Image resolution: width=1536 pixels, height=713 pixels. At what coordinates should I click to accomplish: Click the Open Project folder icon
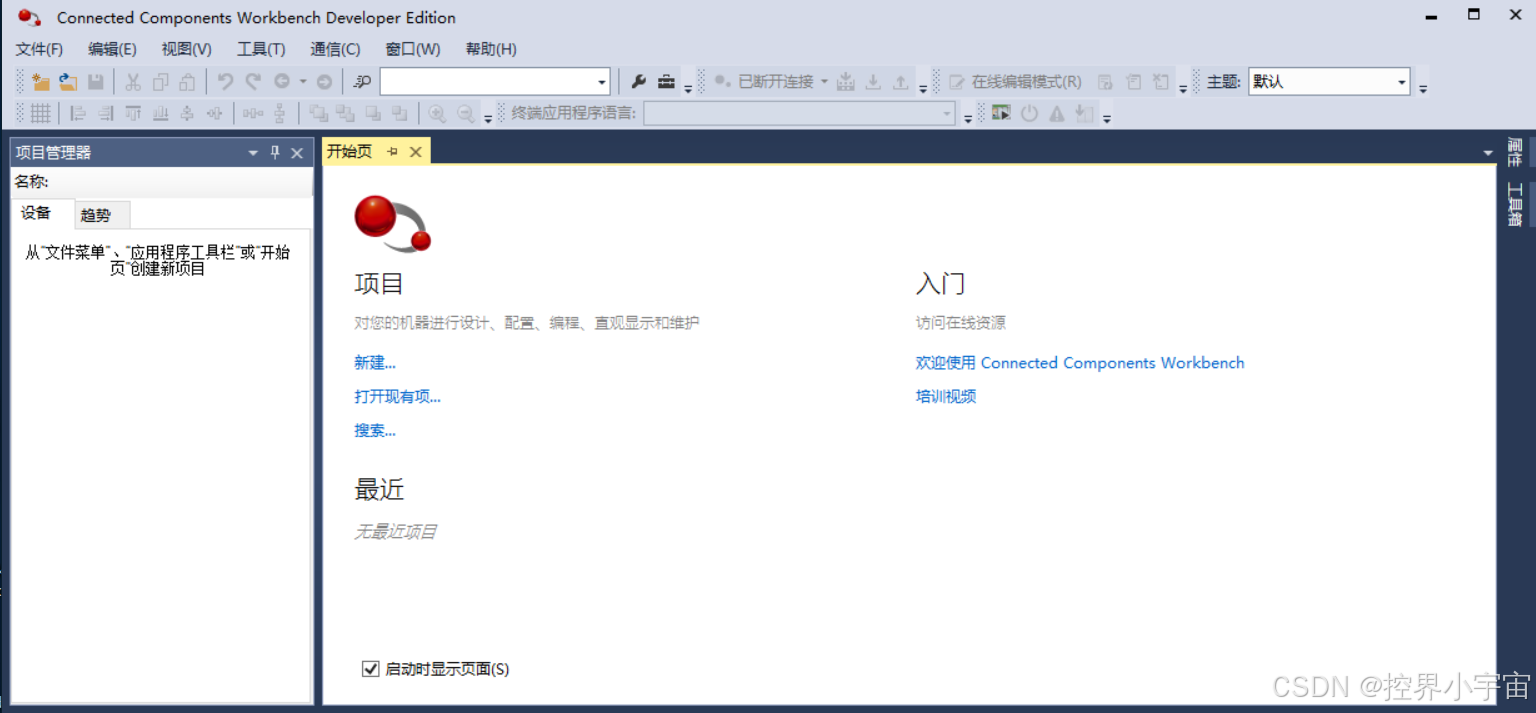pyautogui.click(x=67, y=82)
